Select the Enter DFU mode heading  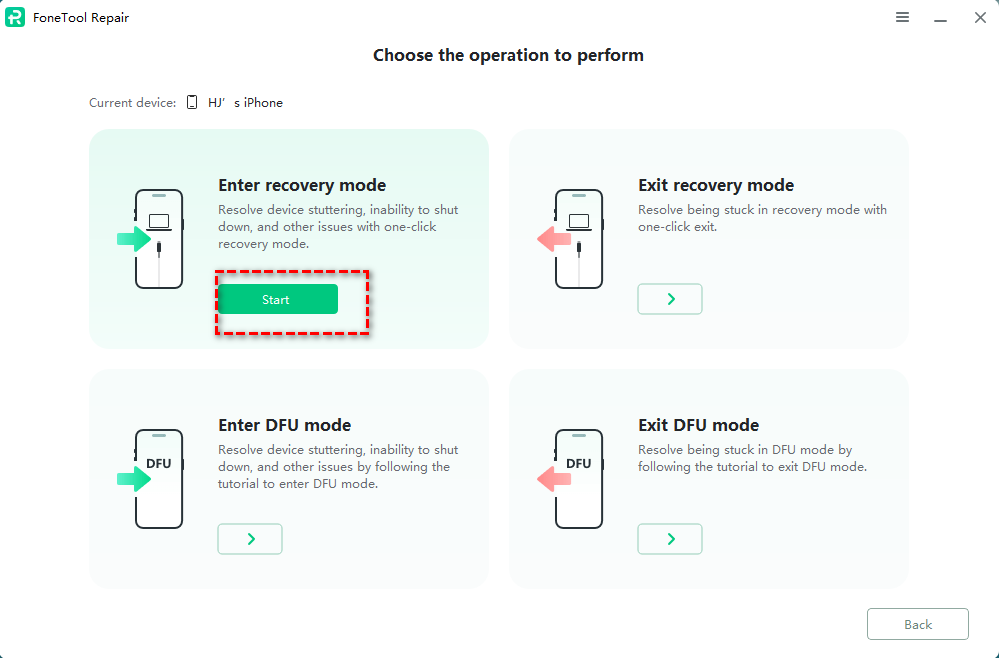pyautogui.click(x=285, y=425)
